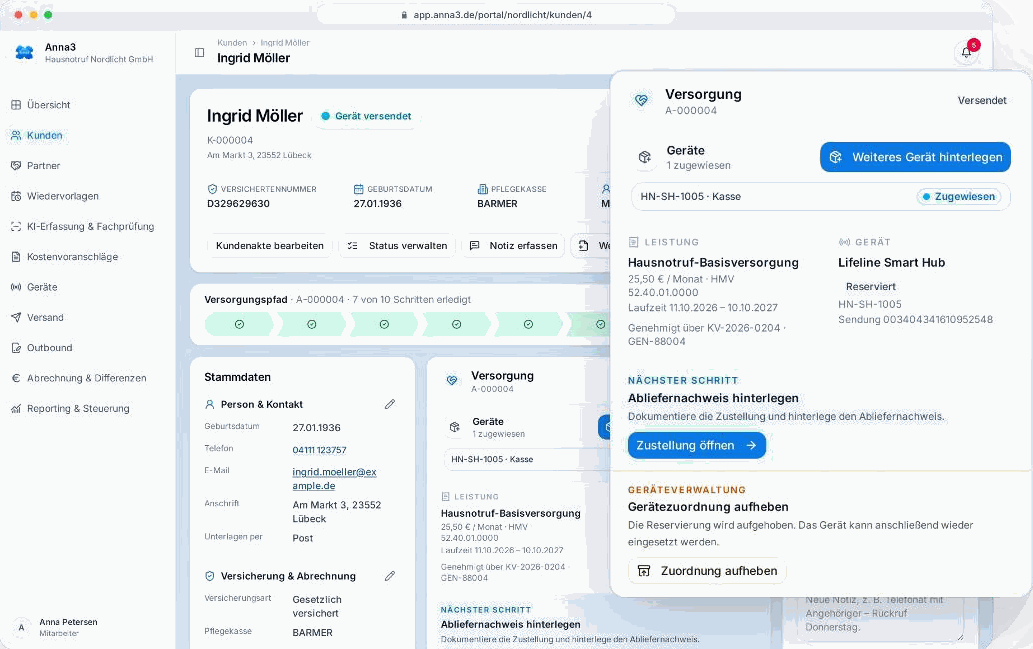Select the HN-SH-1005 · Kasse device row in popup
Image resolution: width=1033 pixels, height=649 pixels.
coord(820,196)
